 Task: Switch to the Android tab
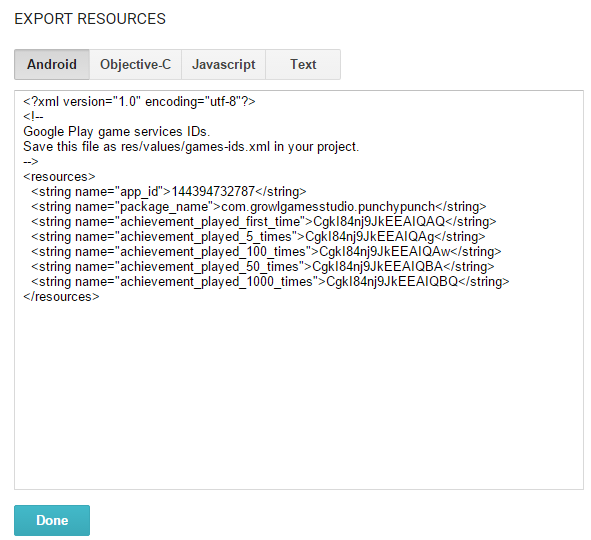coord(52,64)
